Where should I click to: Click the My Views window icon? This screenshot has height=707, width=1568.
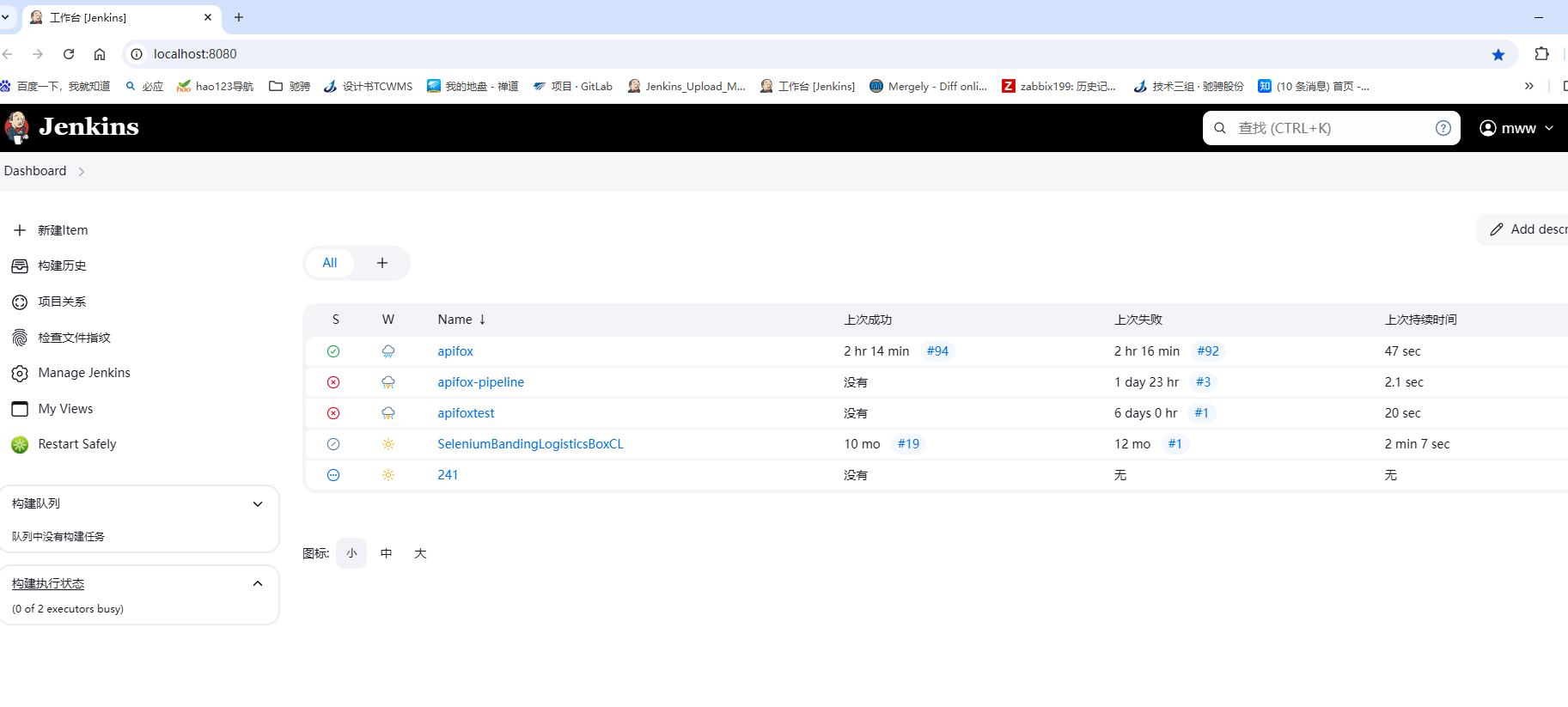(x=20, y=409)
